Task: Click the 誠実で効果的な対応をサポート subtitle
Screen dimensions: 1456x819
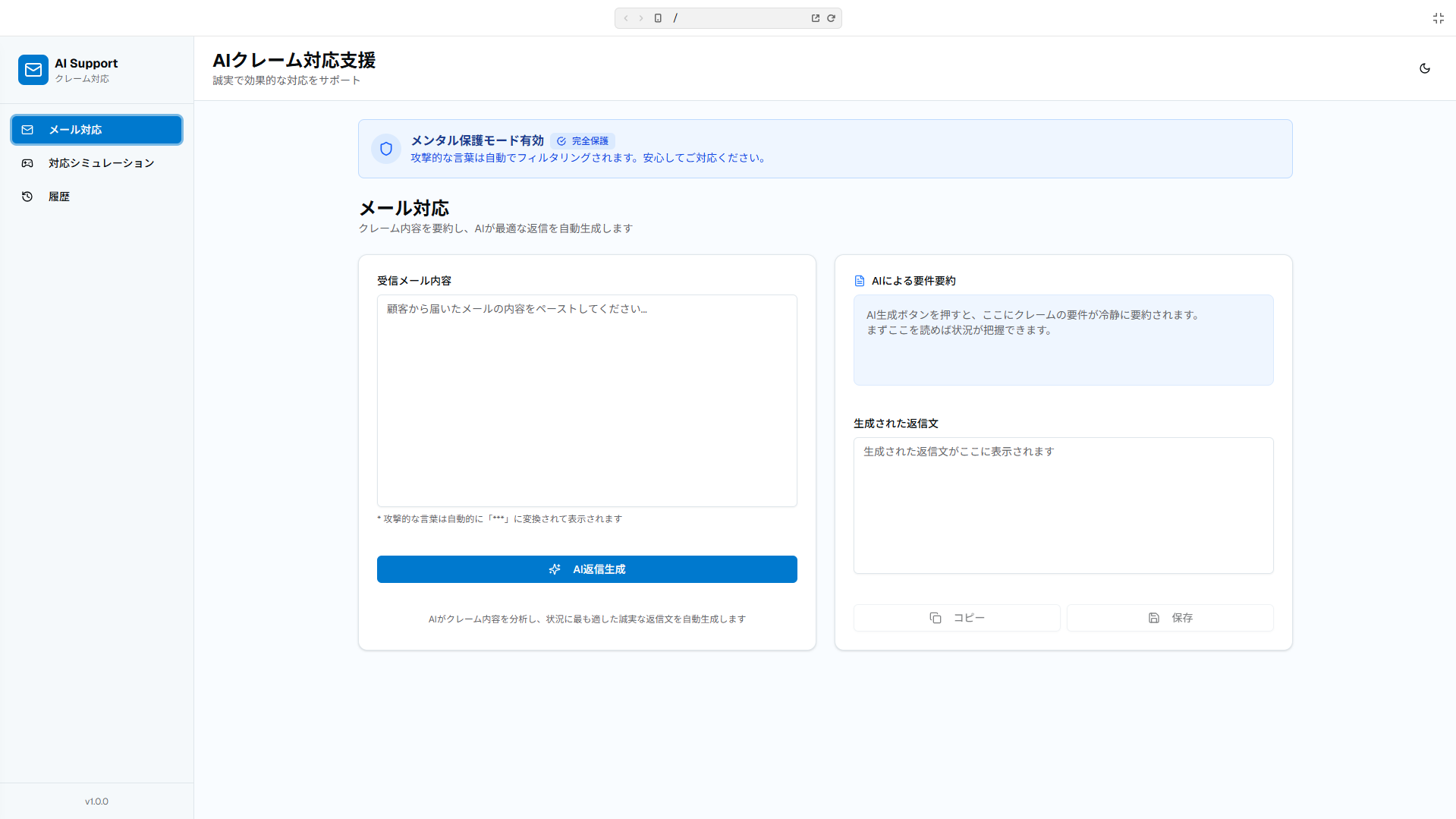Action: 287,80
